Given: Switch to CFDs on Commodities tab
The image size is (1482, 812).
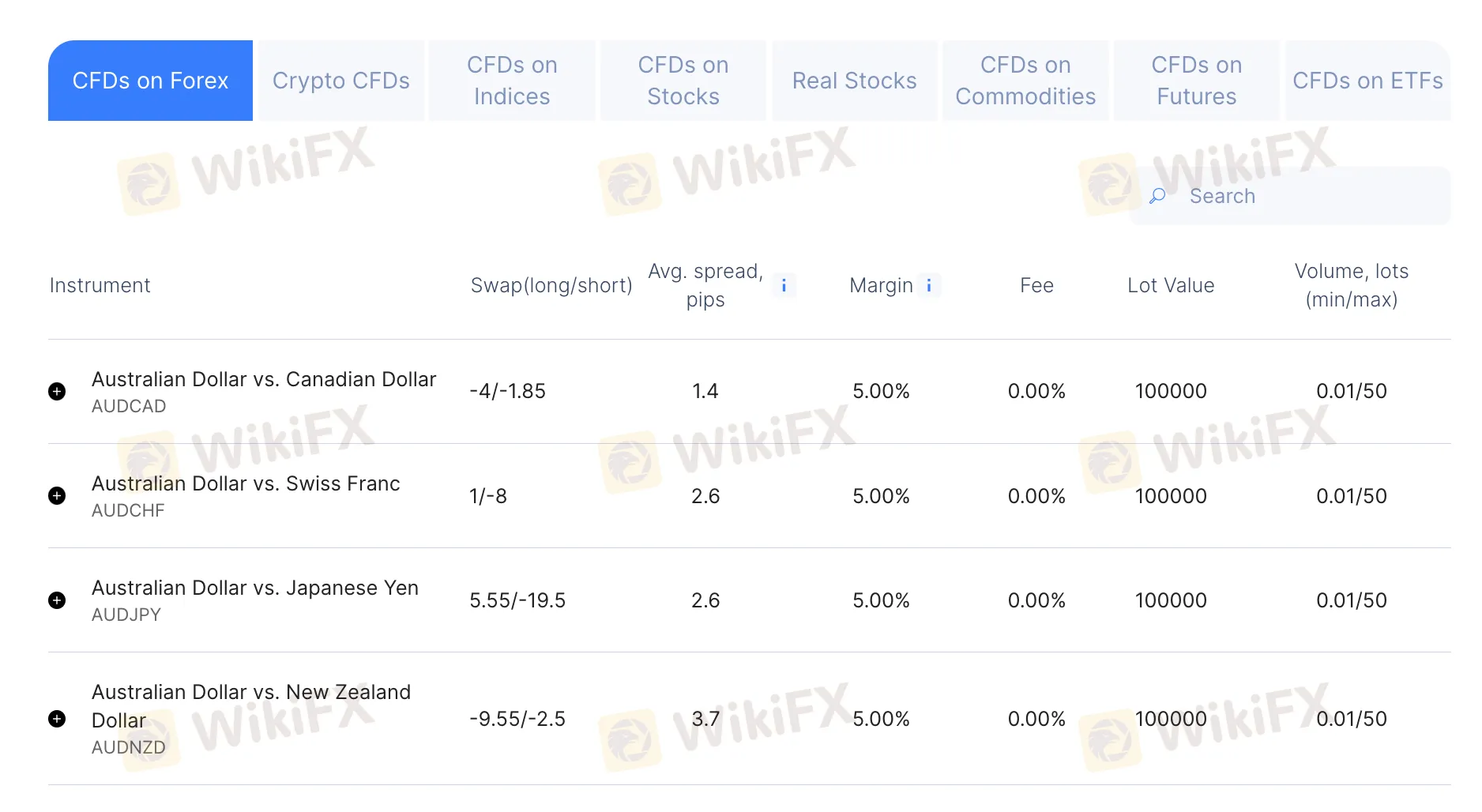Looking at the screenshot, I should point(1025,81).
